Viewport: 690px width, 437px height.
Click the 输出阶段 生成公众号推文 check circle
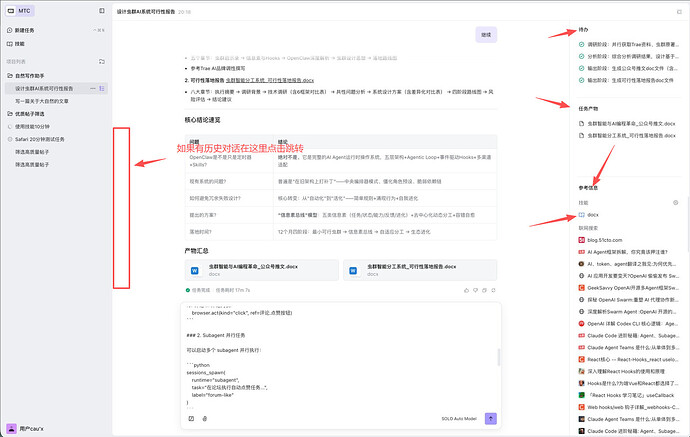(x=582, y=68)
